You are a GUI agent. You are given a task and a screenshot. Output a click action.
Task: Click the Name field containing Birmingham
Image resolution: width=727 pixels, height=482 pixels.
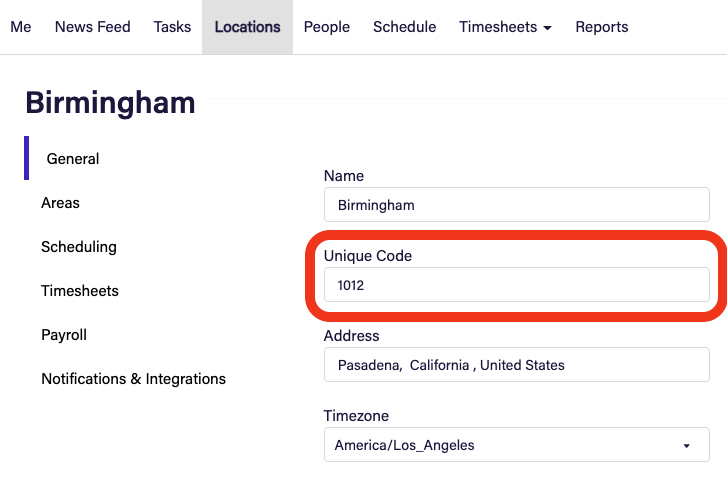tap(517, 205)
